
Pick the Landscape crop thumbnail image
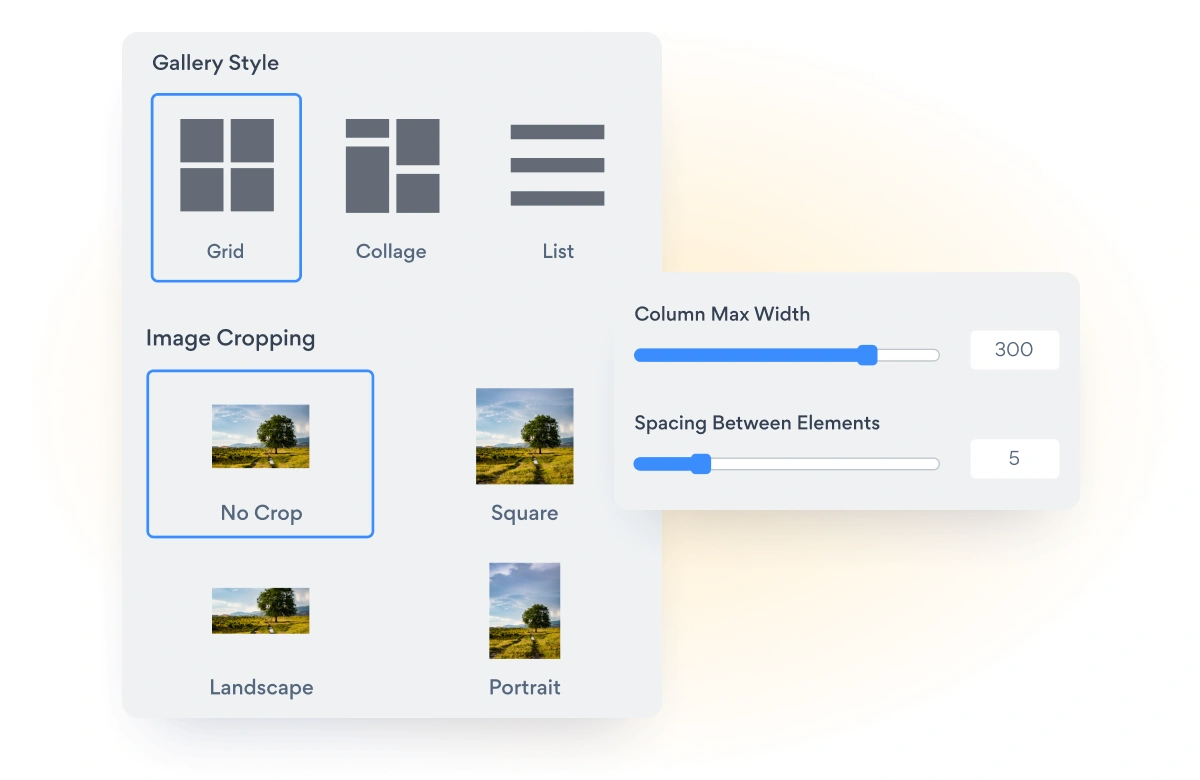260,610
